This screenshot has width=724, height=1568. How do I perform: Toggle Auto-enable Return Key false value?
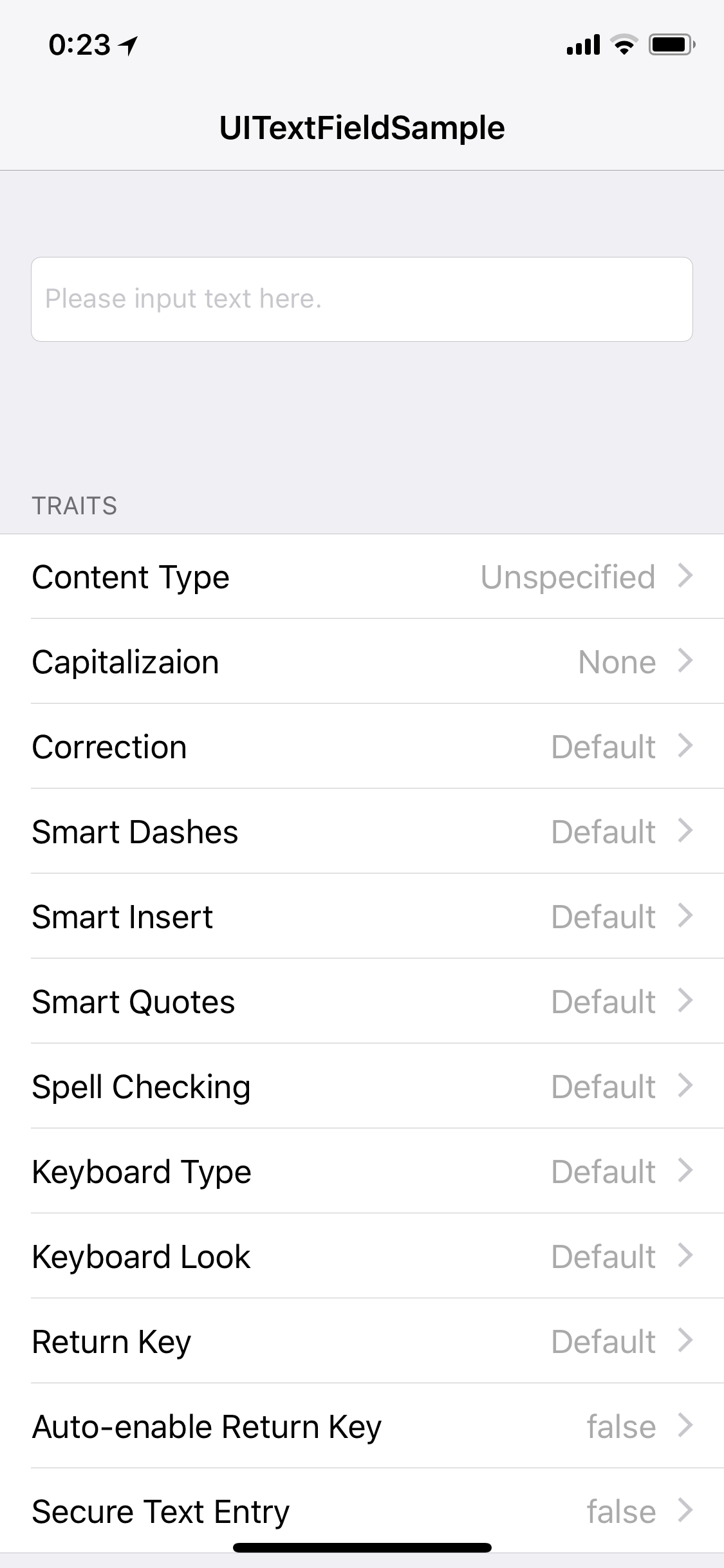pyautogui.click(x=621, y=1426)
